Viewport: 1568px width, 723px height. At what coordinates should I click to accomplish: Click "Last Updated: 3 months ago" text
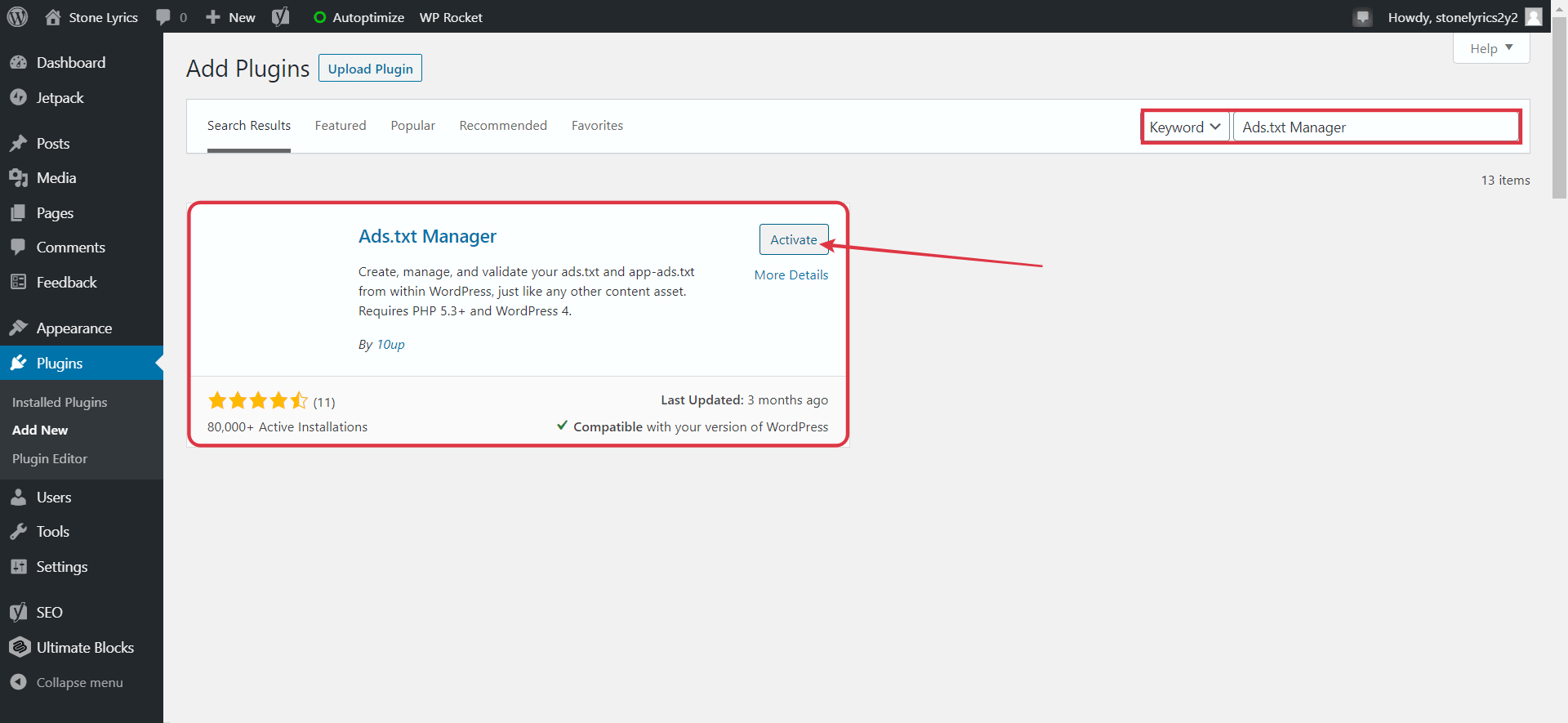coord(744,400)
